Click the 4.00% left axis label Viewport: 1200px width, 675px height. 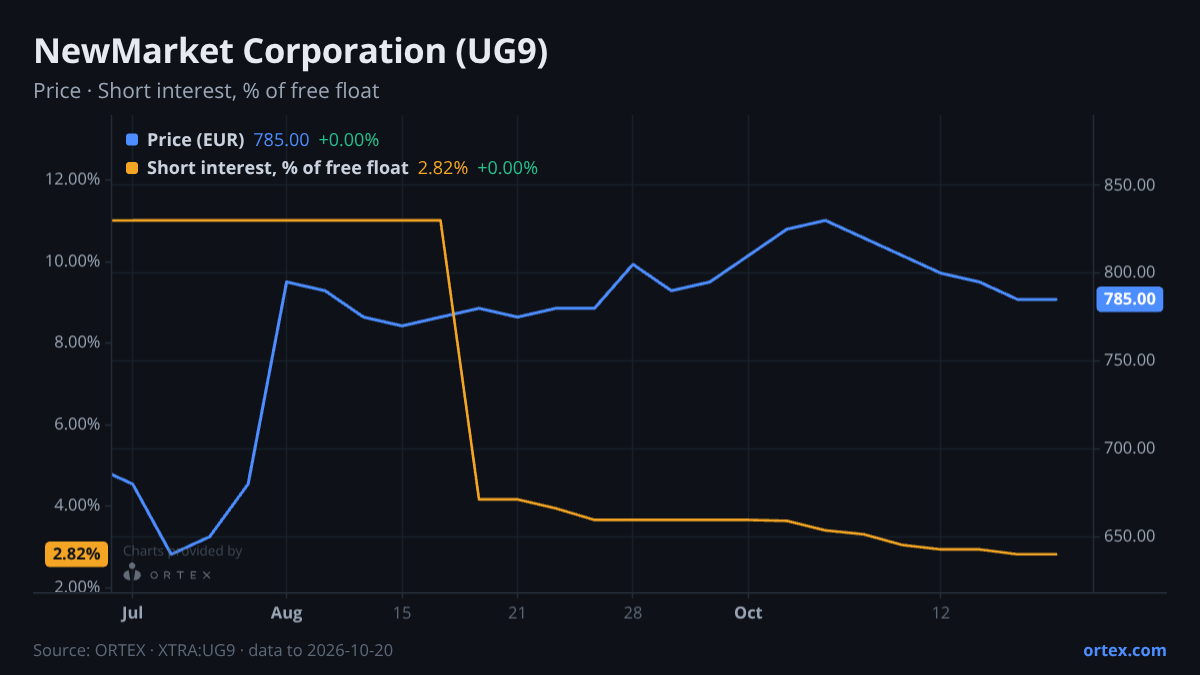[x=75, y=505]
